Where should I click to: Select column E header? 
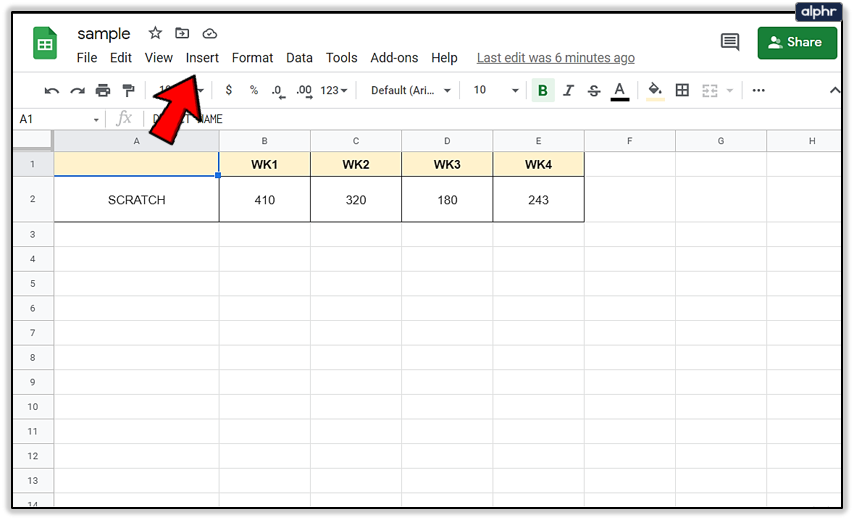click(538, 141)
